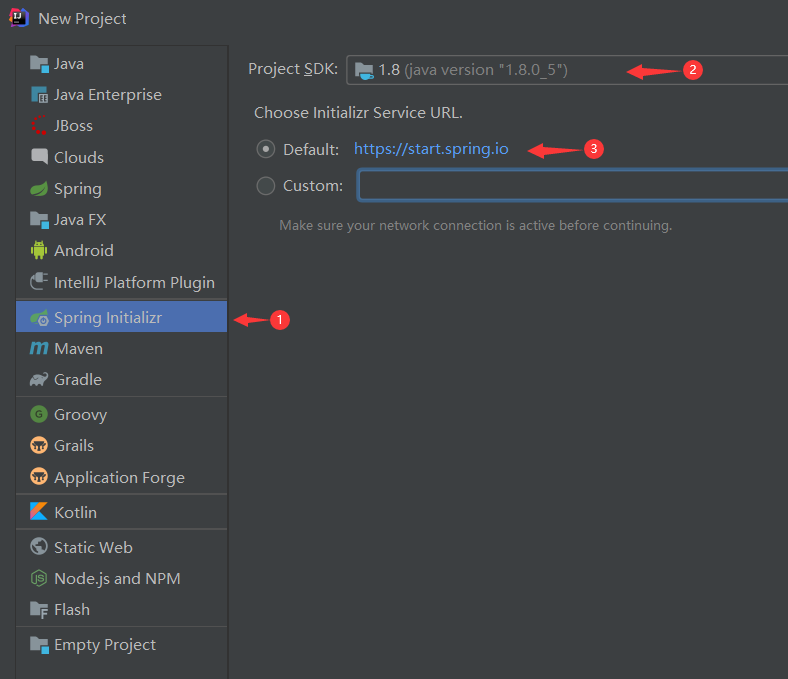The image size is (788, 679).
Task: Choose Grails in the project list
Action: (x=122, y=445)
